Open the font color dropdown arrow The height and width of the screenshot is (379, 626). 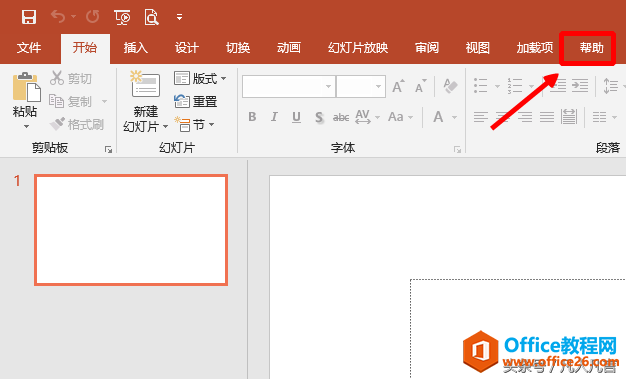[x=454, y=117]
